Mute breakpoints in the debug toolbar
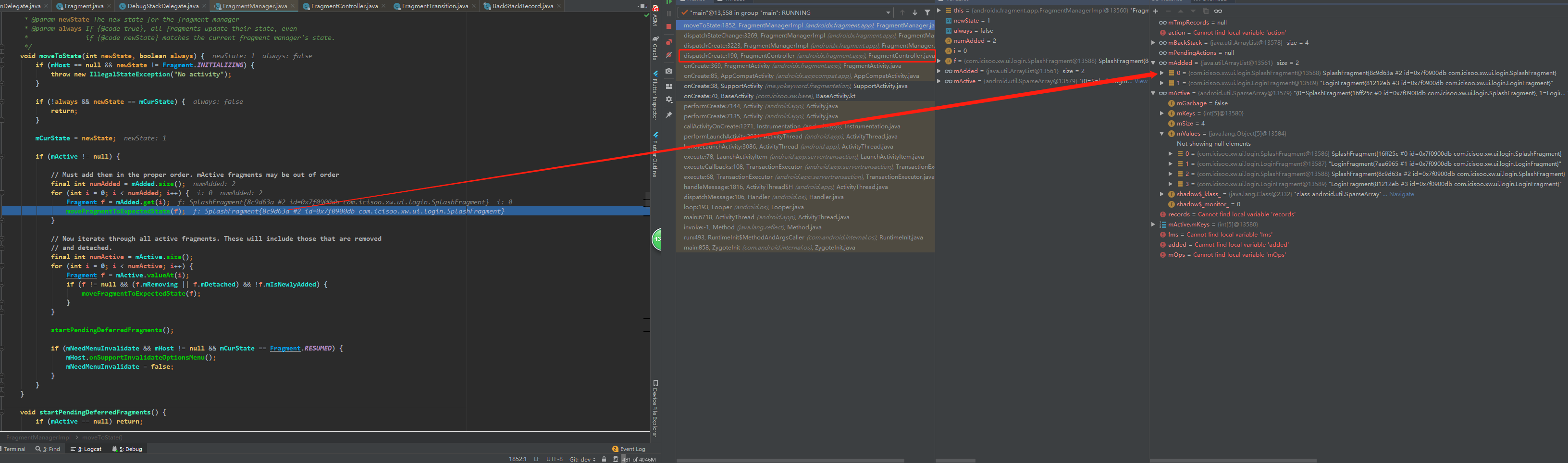 coord(669,55)
